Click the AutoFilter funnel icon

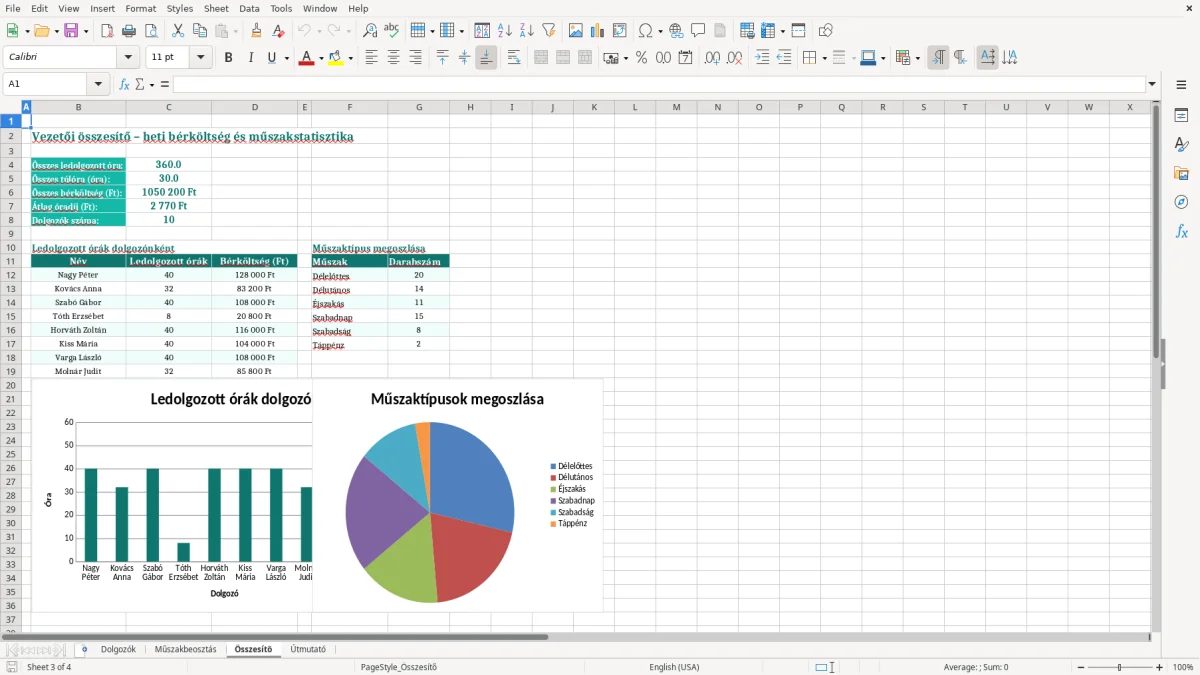pos(549,31)
